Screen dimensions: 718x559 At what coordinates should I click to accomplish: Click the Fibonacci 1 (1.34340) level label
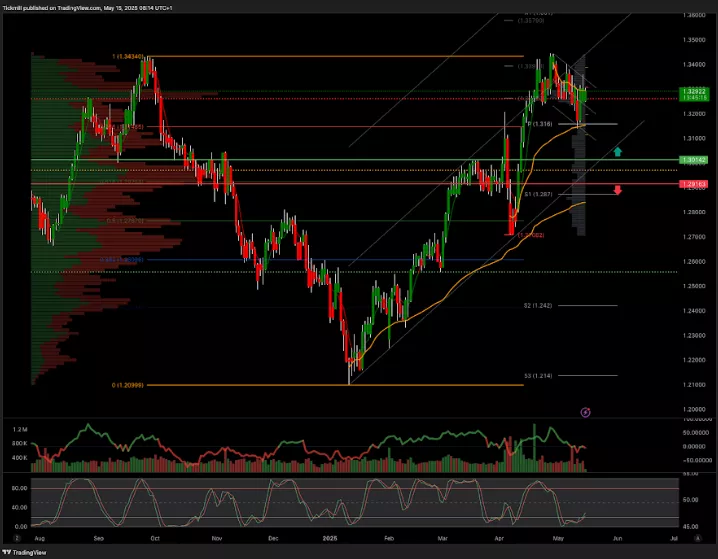pyautogui.click(x=129, y=57)
